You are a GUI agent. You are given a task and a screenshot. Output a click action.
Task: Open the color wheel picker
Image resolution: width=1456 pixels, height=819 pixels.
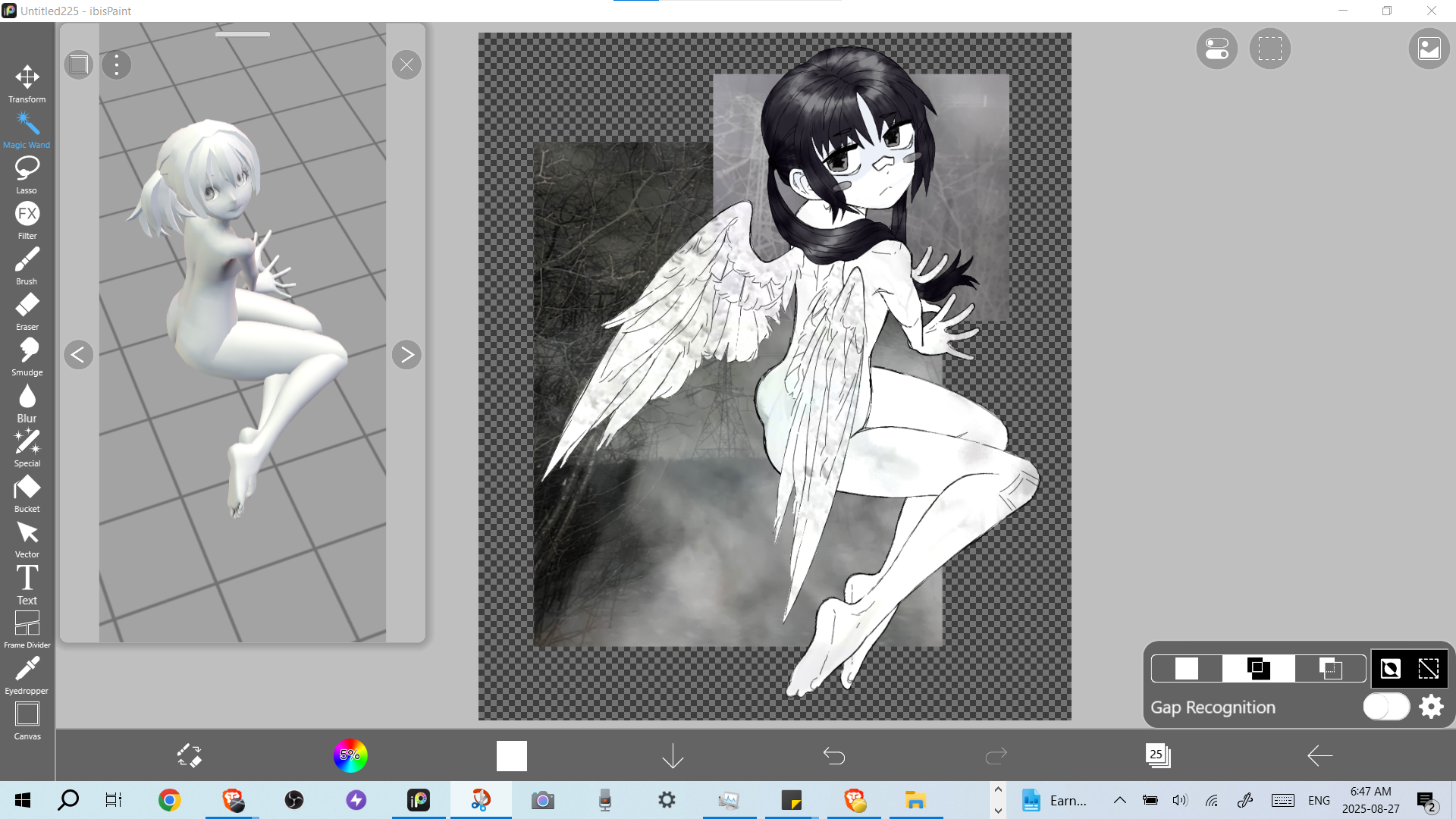pos(350,755)
